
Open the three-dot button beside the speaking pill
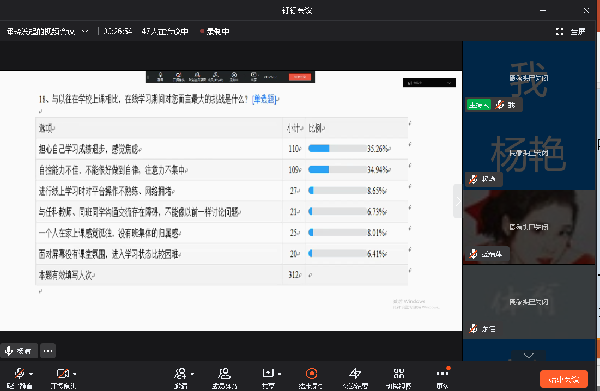pos(48,350)
